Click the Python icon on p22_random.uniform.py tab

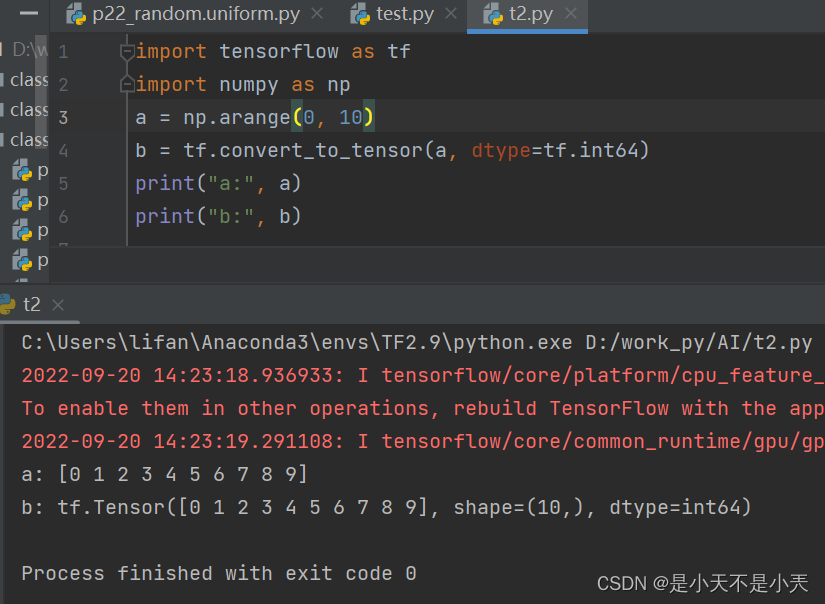[x=75, y=14]
